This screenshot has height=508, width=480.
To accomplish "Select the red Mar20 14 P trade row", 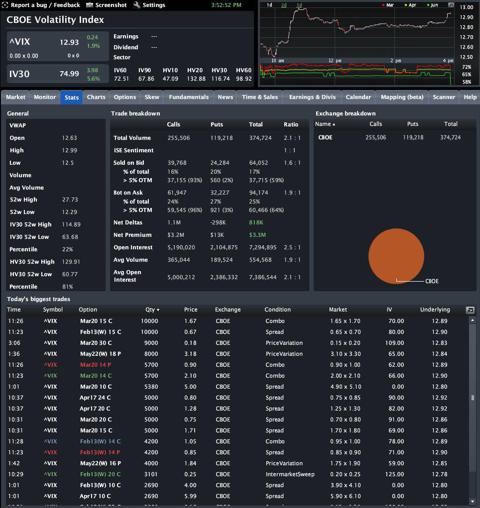I will click(x=236, y=365).
